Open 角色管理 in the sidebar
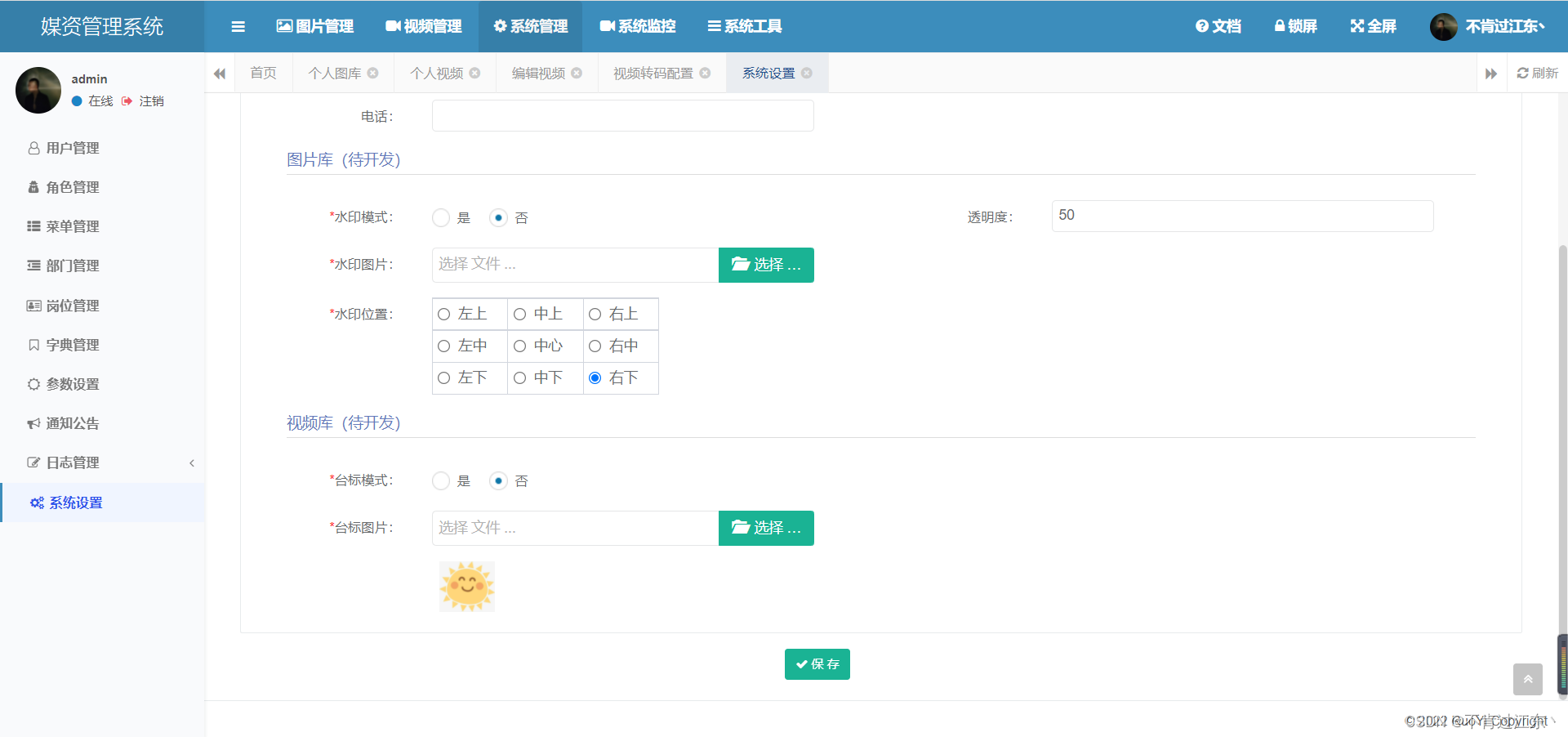This screenshot has height=737, width=1568. point(102,187)
